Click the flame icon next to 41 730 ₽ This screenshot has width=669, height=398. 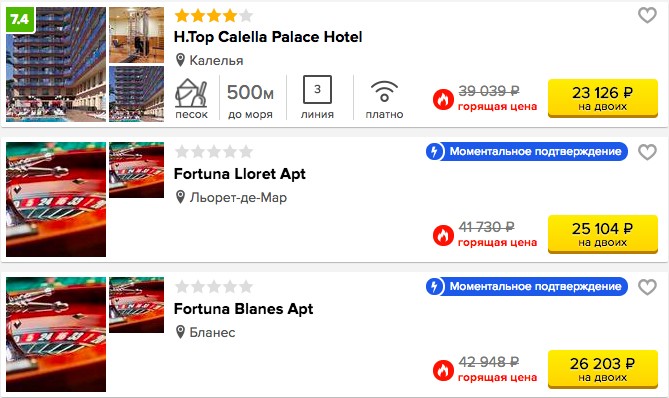point(443,235)
